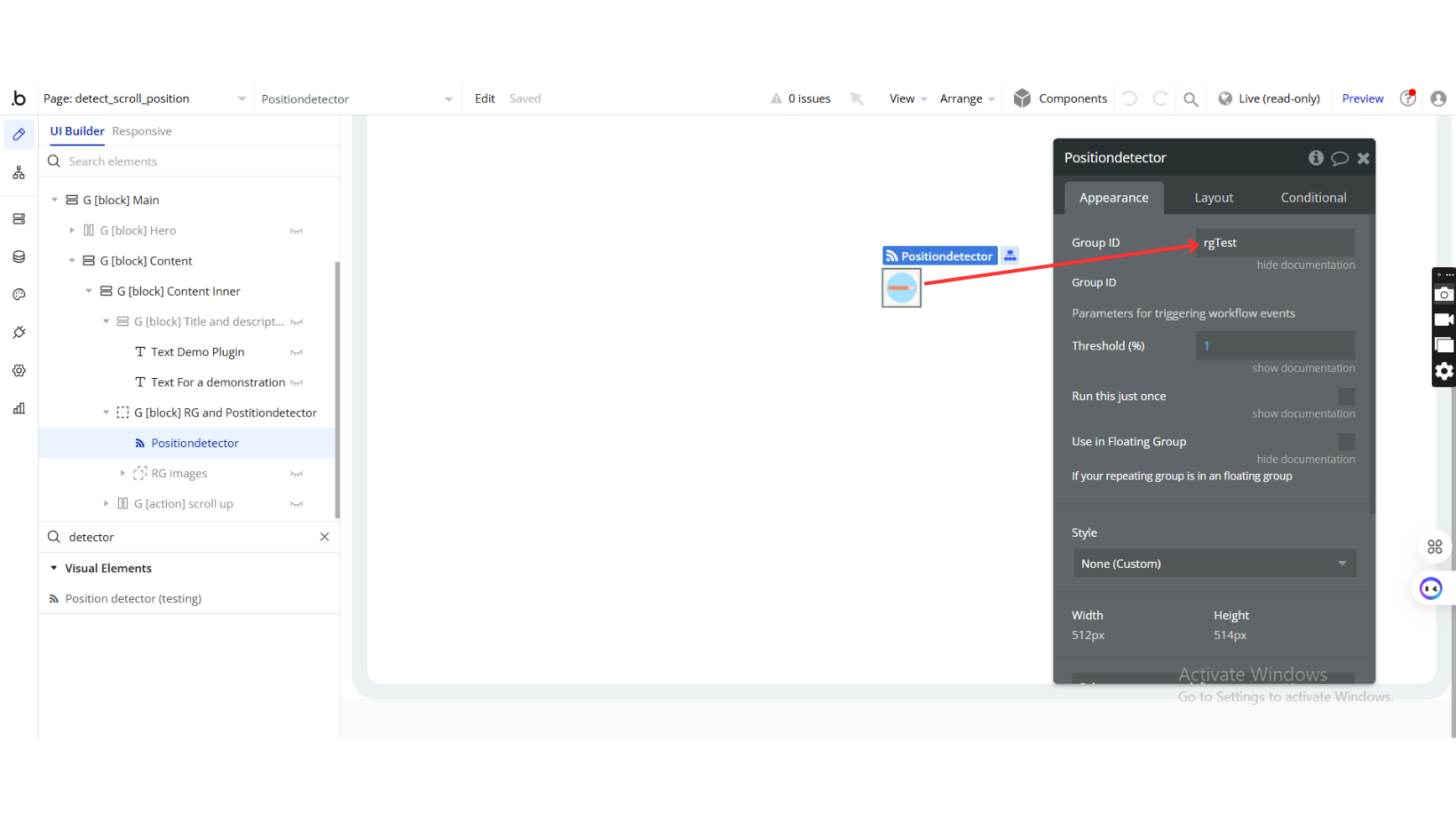Click the Live (read-only) button
Image resolution: width=1456 pixels, height=820 pixels.
1269,99
